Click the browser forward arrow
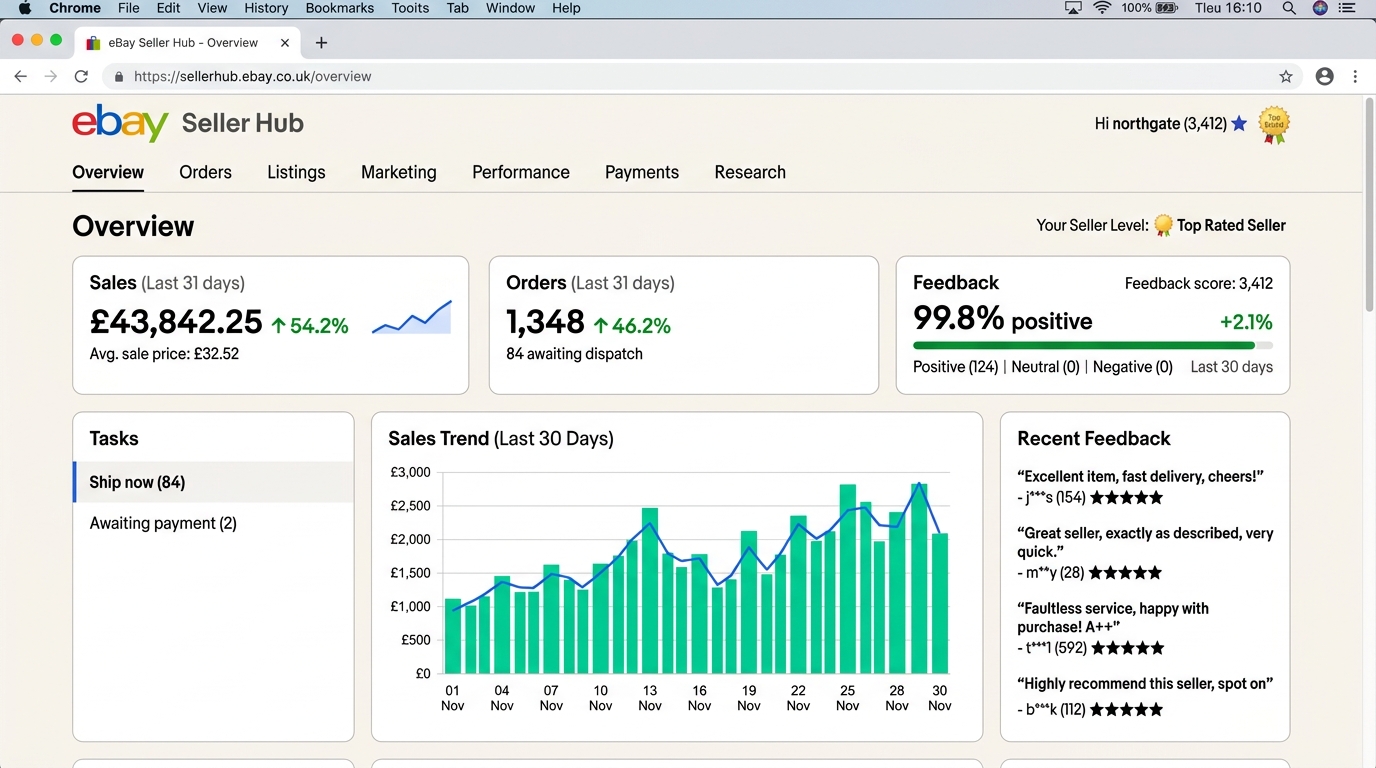 pos(51,76)
